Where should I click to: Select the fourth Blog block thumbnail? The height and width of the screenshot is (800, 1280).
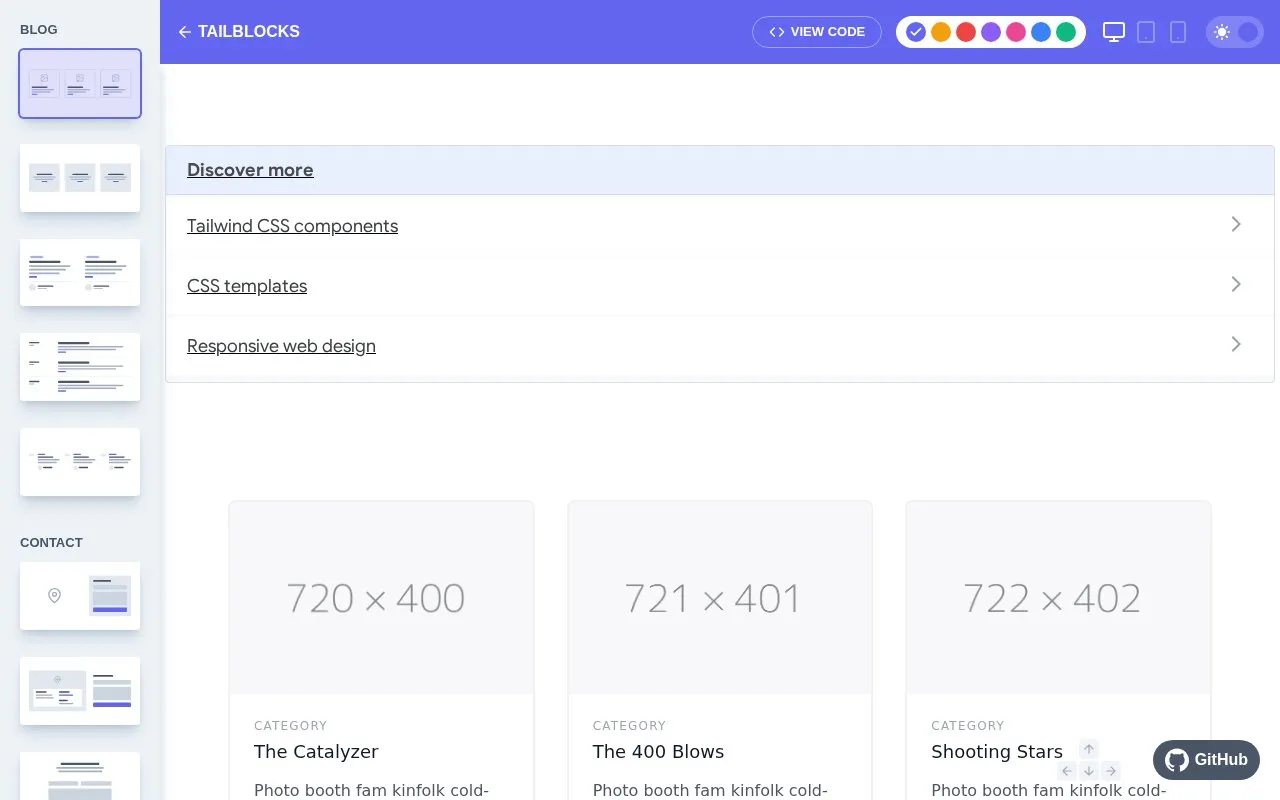tap(80, 367)
